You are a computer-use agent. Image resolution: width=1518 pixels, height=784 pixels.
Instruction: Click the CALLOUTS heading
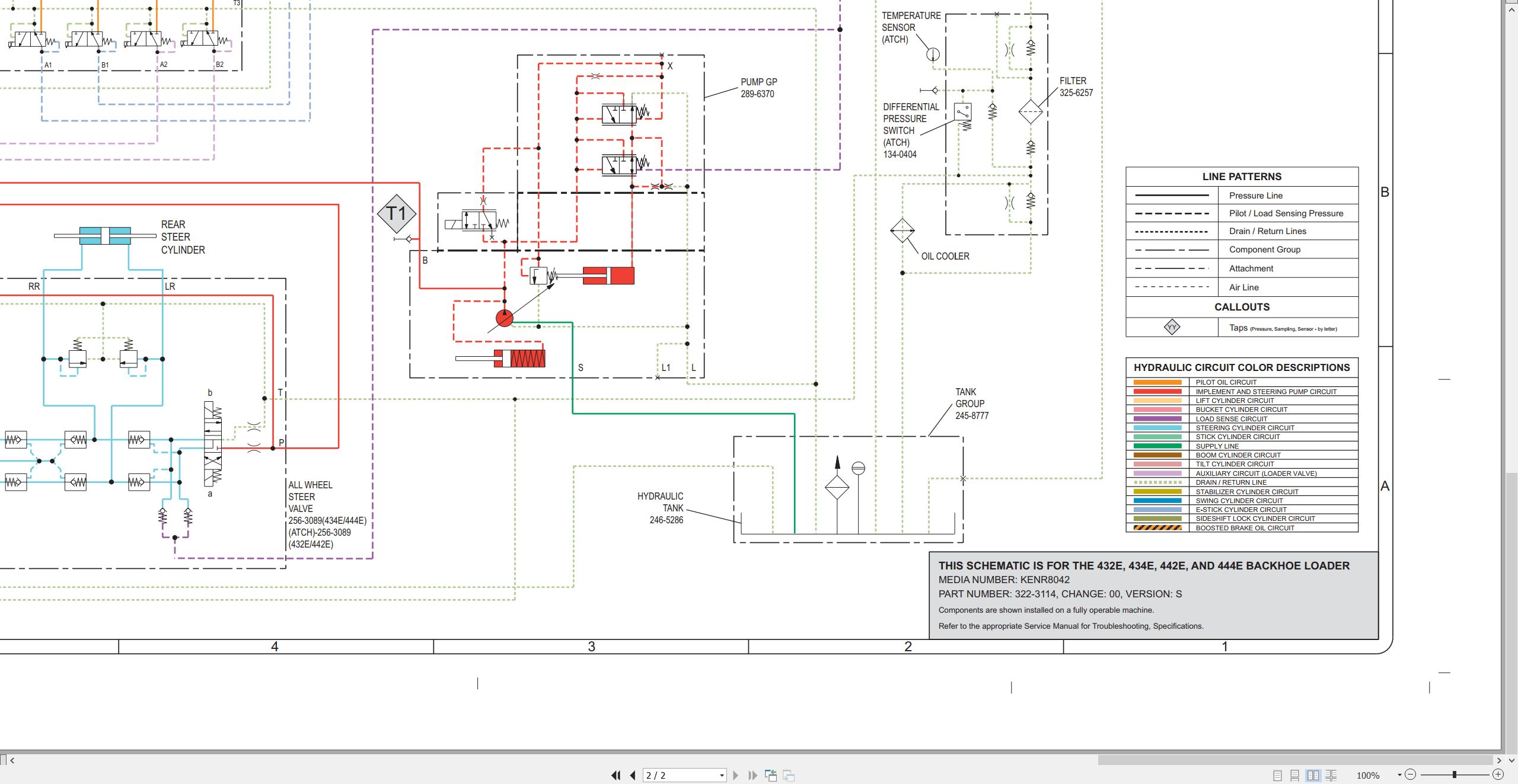[1242, 307]
